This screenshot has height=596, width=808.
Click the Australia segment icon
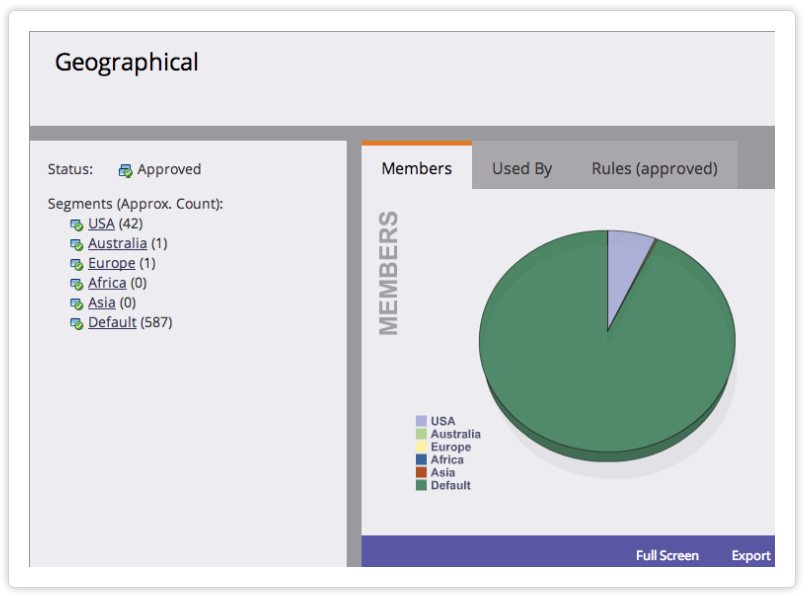pos(76,244)
